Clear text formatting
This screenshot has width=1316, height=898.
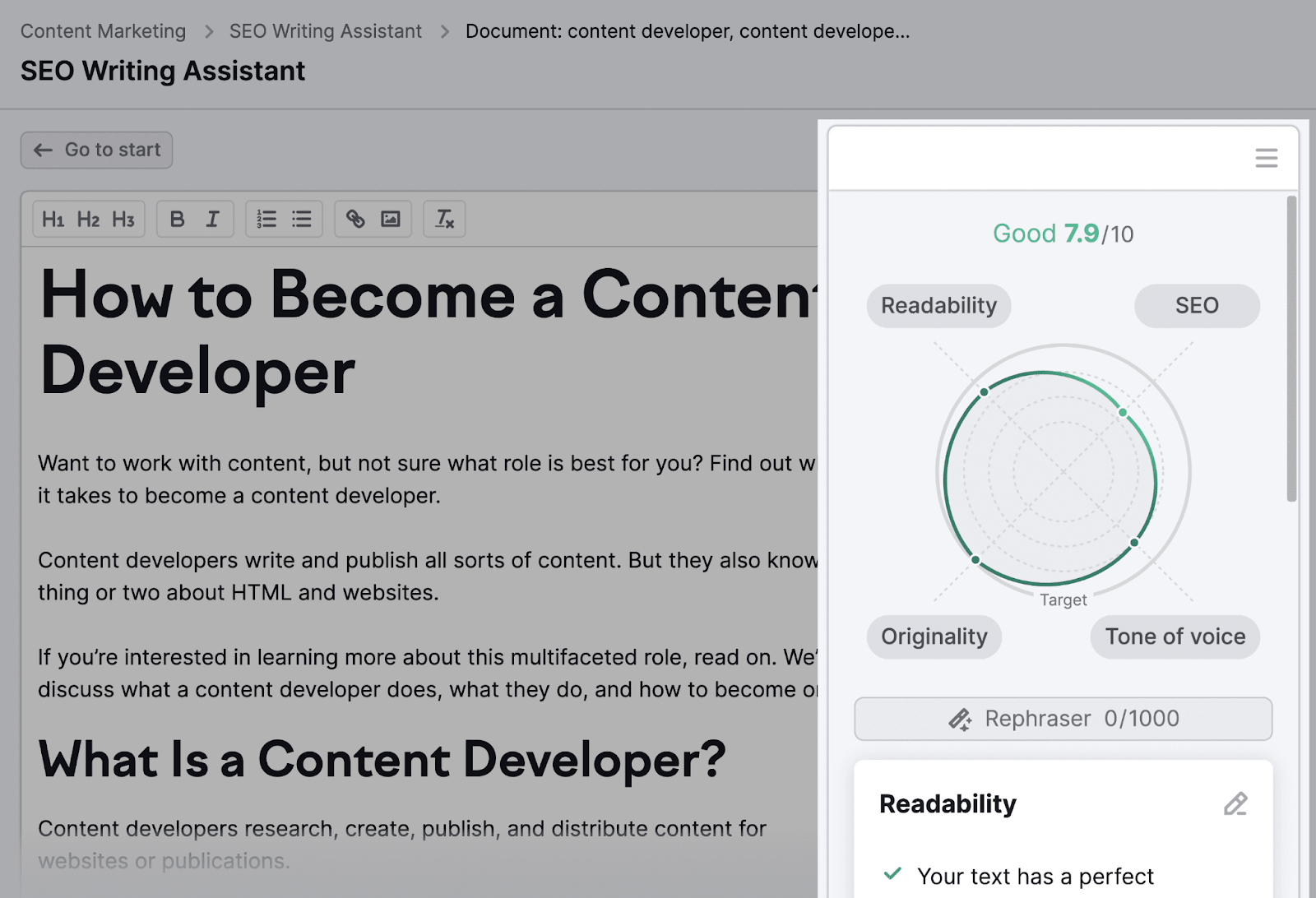(444, 220)
